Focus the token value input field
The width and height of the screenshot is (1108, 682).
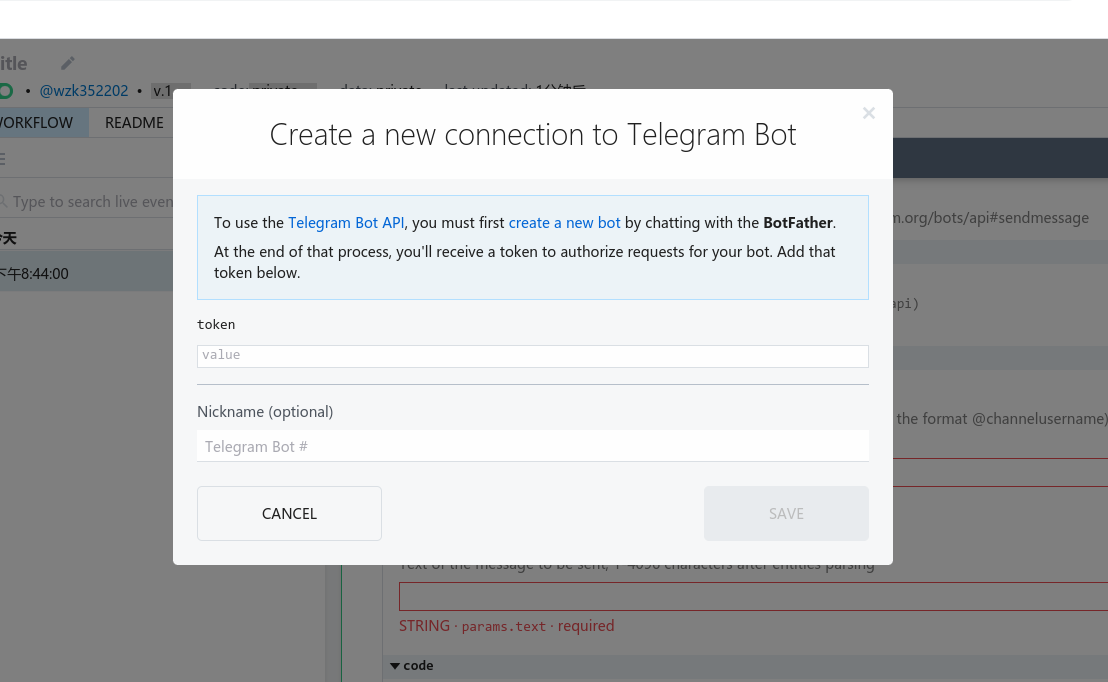tap(532, 356)
